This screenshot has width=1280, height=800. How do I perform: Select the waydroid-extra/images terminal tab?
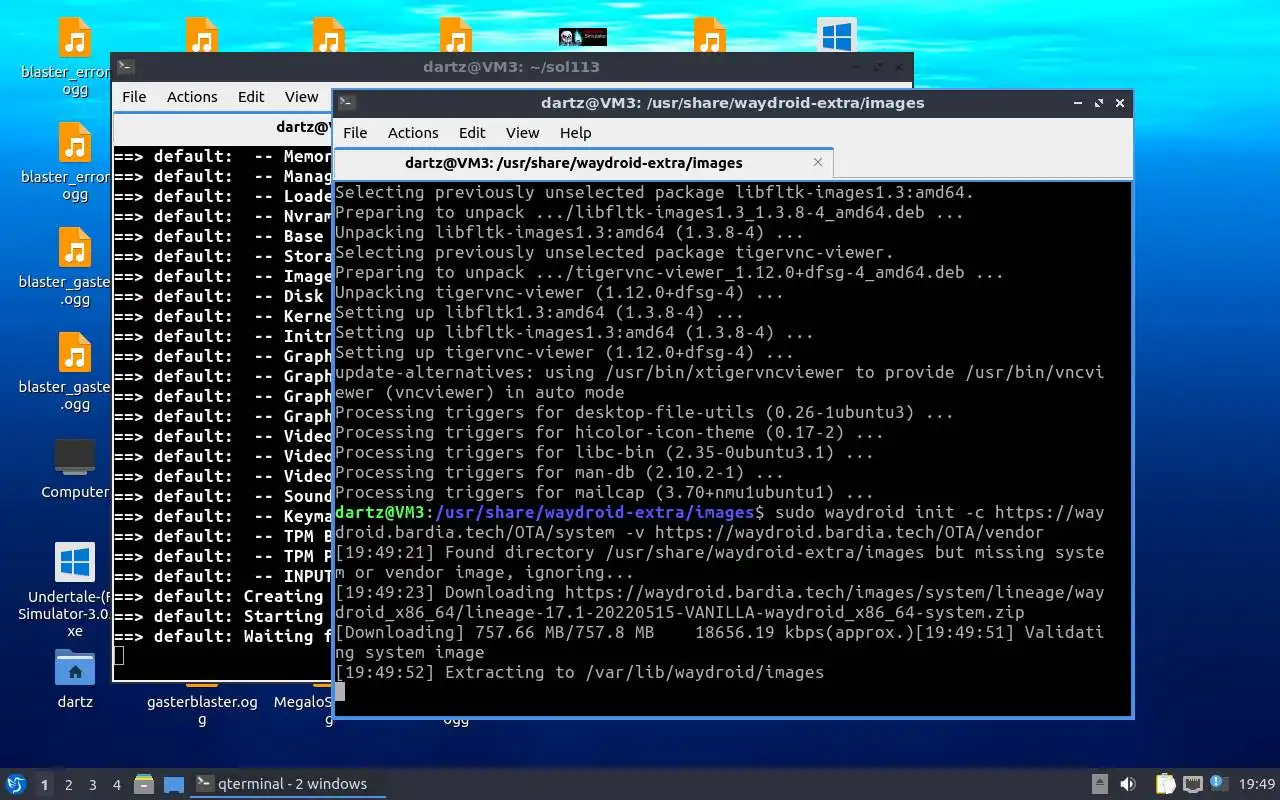click(583, 162)
